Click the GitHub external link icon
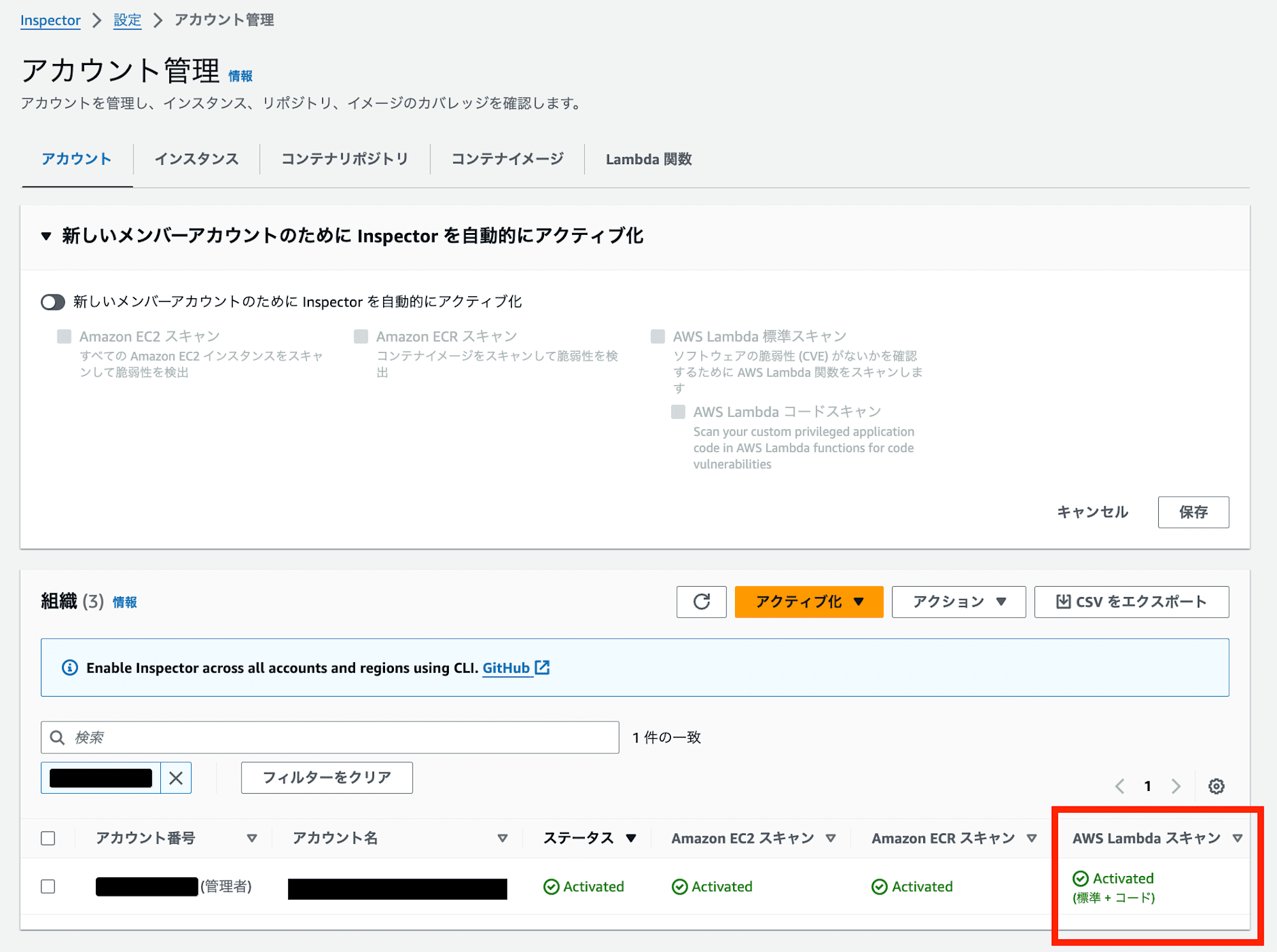This screenshot has width=1277, height=952. coord(542,668)
